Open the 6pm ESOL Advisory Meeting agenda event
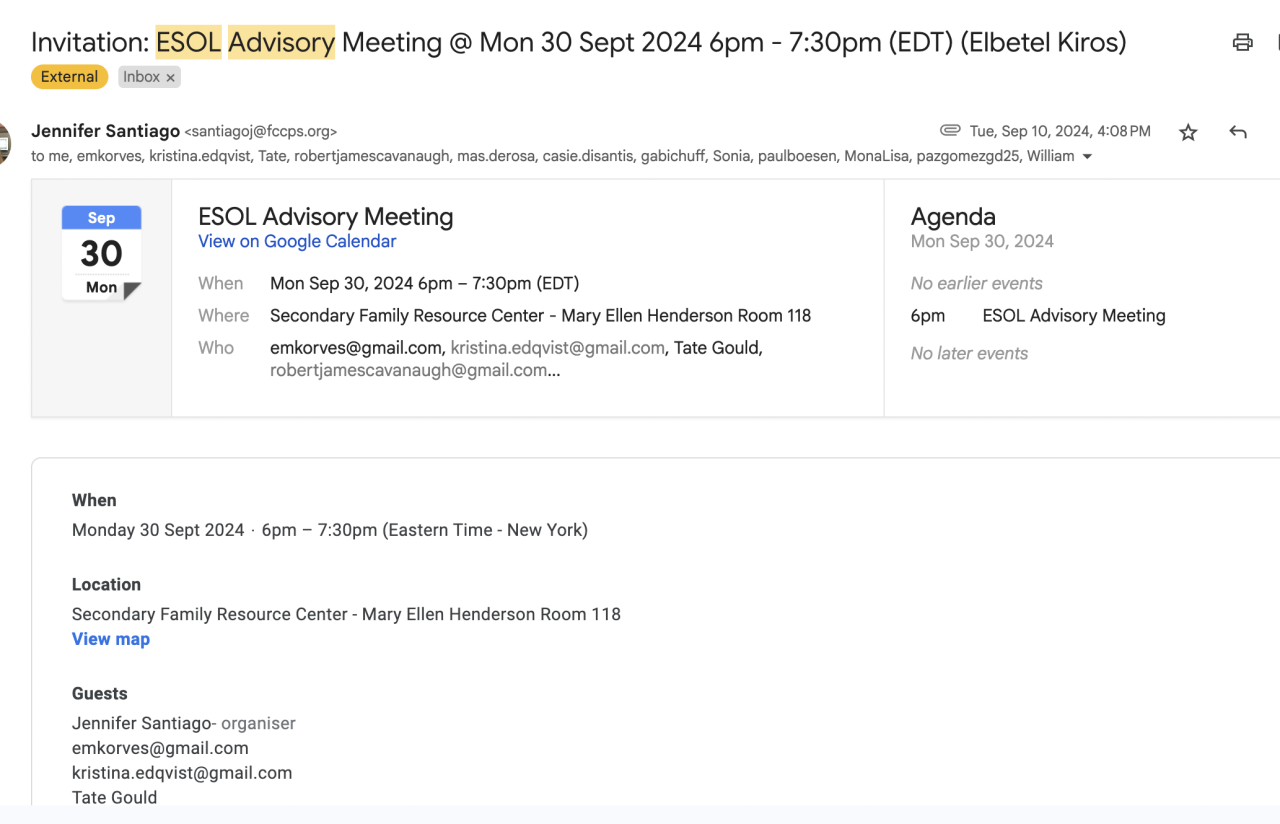 [x=1073, y=316]
